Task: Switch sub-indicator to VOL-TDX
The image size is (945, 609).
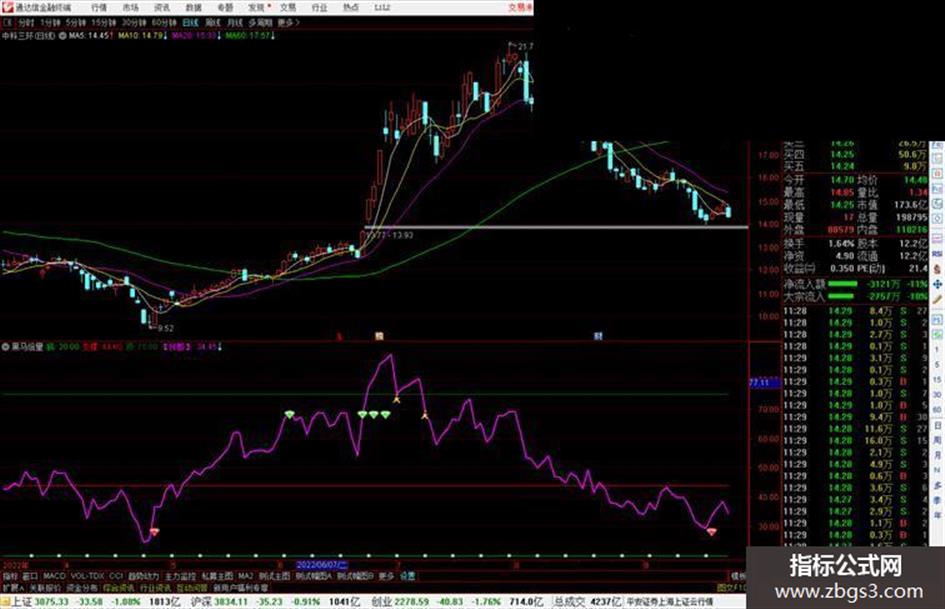Action: click(x=87, y=576)
